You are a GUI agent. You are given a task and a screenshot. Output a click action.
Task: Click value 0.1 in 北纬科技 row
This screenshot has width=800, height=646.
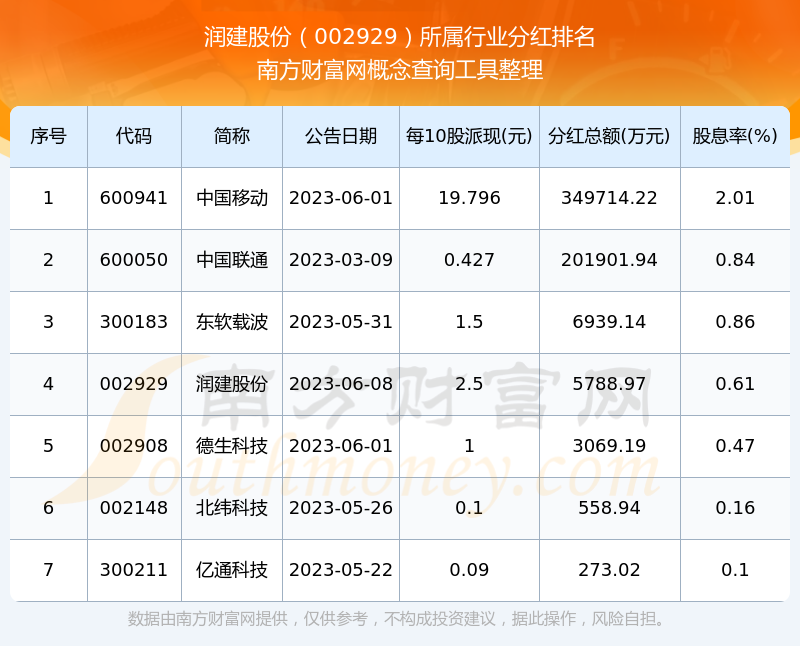click(469, 508)
